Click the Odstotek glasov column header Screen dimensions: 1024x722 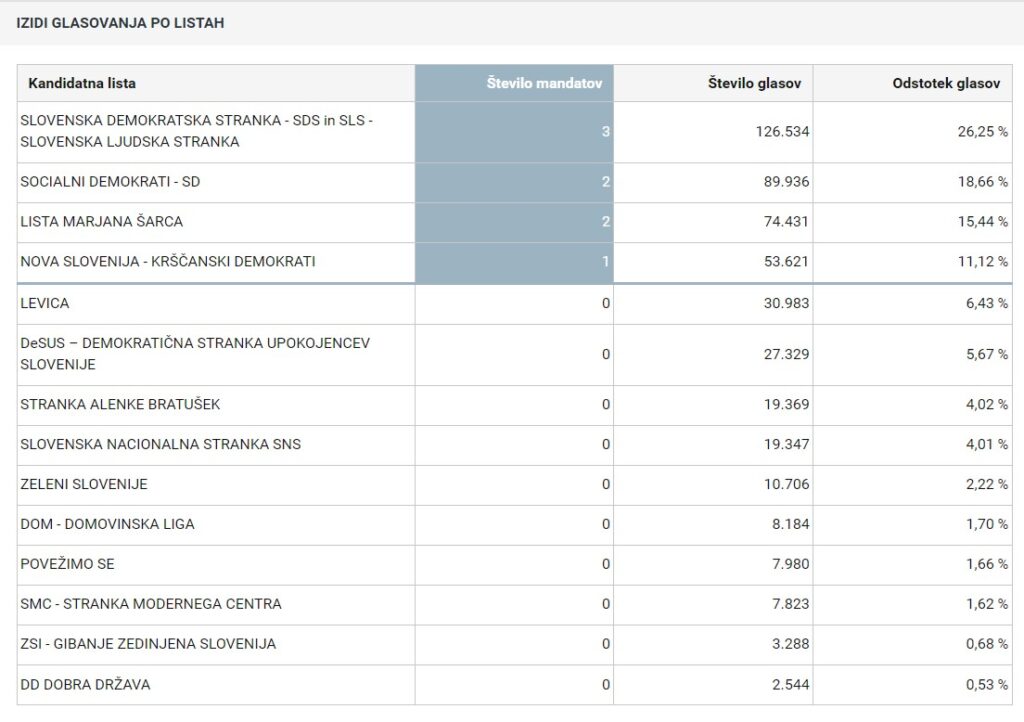pos(946,84)
